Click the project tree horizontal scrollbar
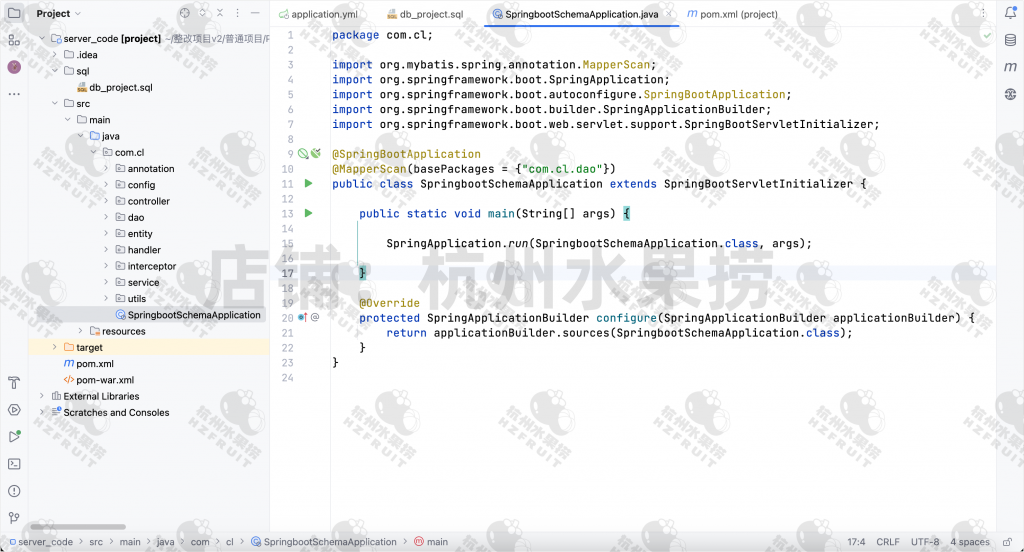Viewport: 1024px width, 552px height. (x=78, y=527)
